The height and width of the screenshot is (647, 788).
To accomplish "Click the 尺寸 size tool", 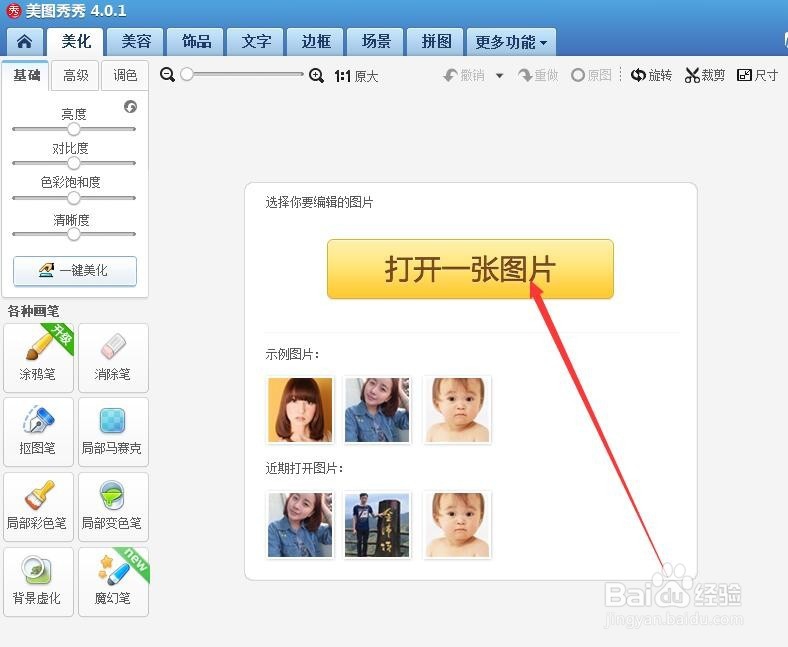I will 757,75.
